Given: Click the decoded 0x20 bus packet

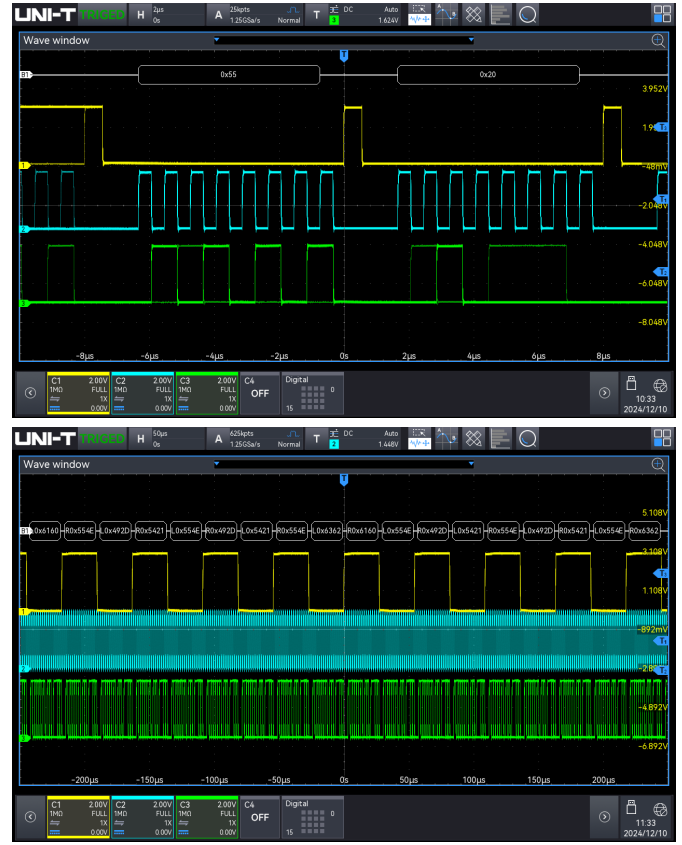Looking at the screenshot, I should click(x=488, y=75).
